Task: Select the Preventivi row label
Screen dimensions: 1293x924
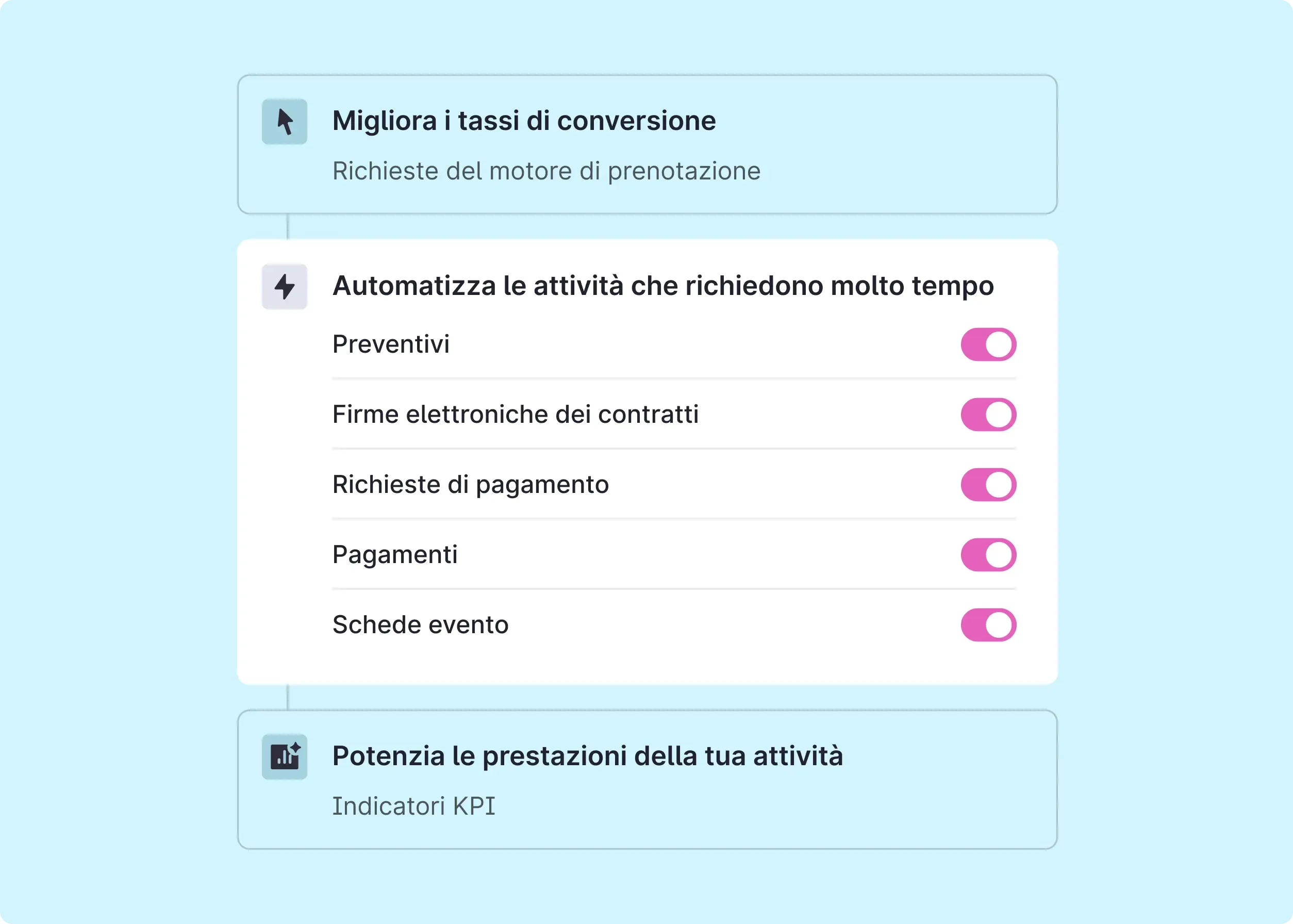Action: (x=391, y=344)
